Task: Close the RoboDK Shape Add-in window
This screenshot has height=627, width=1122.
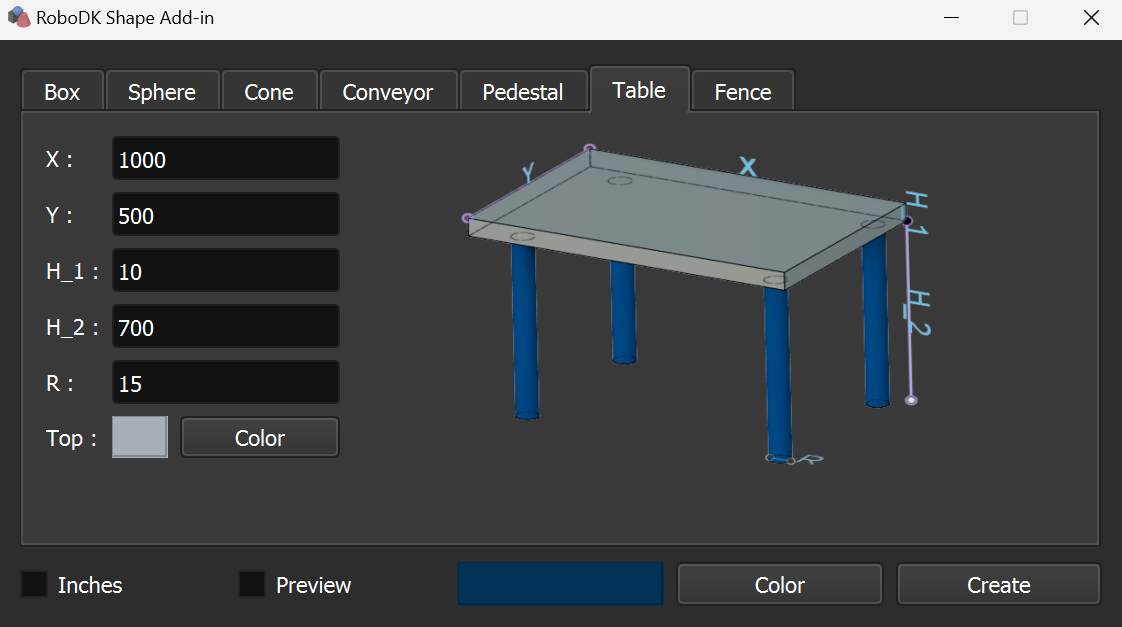Action: coord(1091,18)
